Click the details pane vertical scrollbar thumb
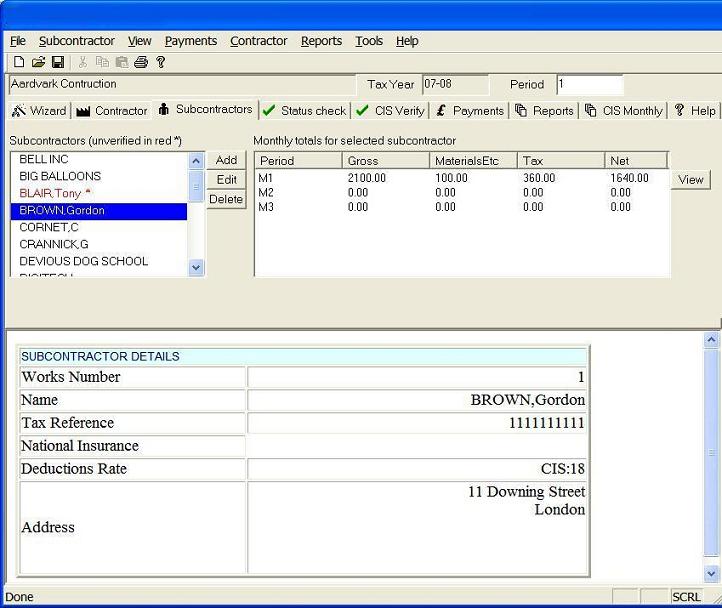Image resolution: width=722 pixels, height=608 pixels. click(x=711, y=452)
